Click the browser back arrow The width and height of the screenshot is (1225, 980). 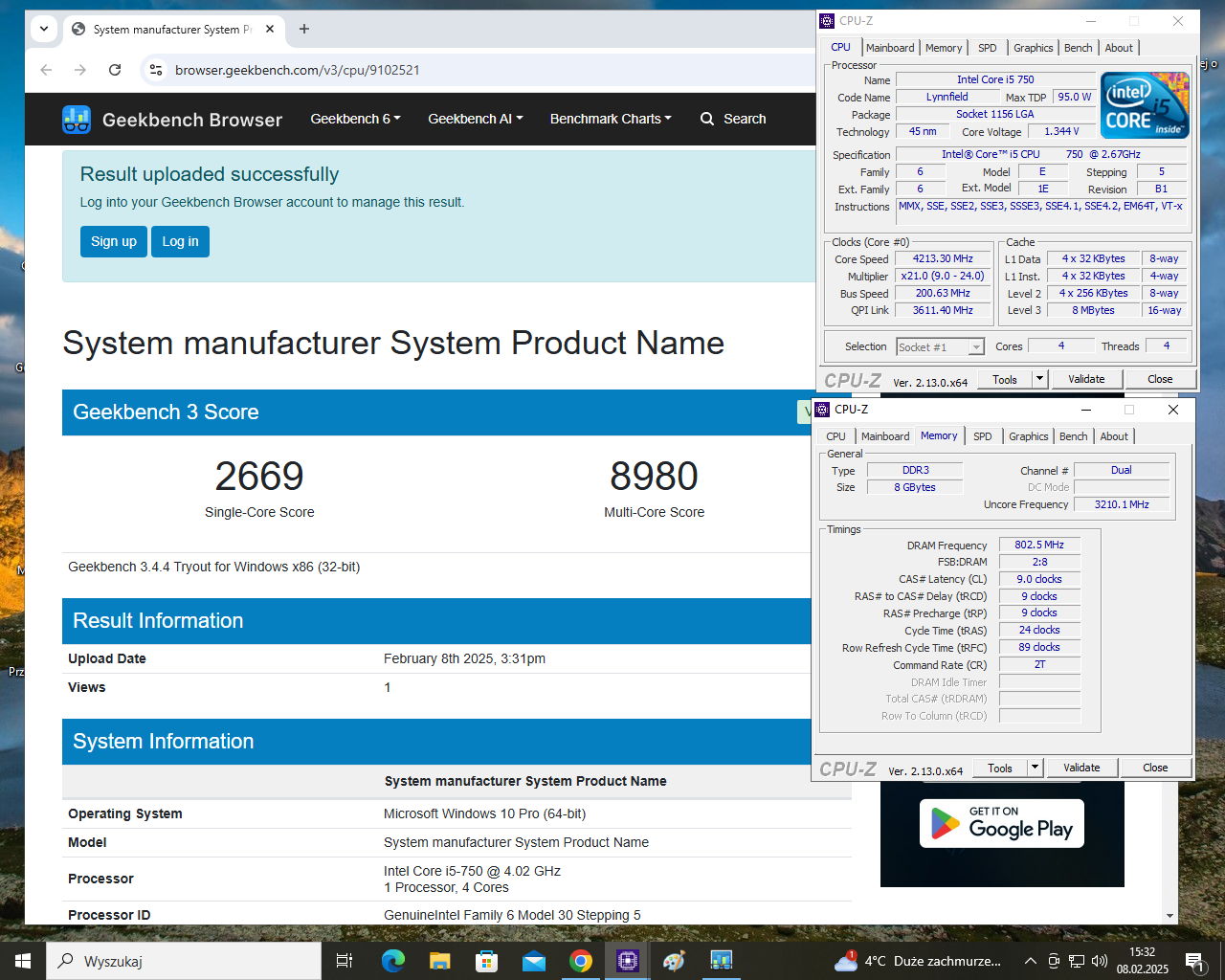46,70
